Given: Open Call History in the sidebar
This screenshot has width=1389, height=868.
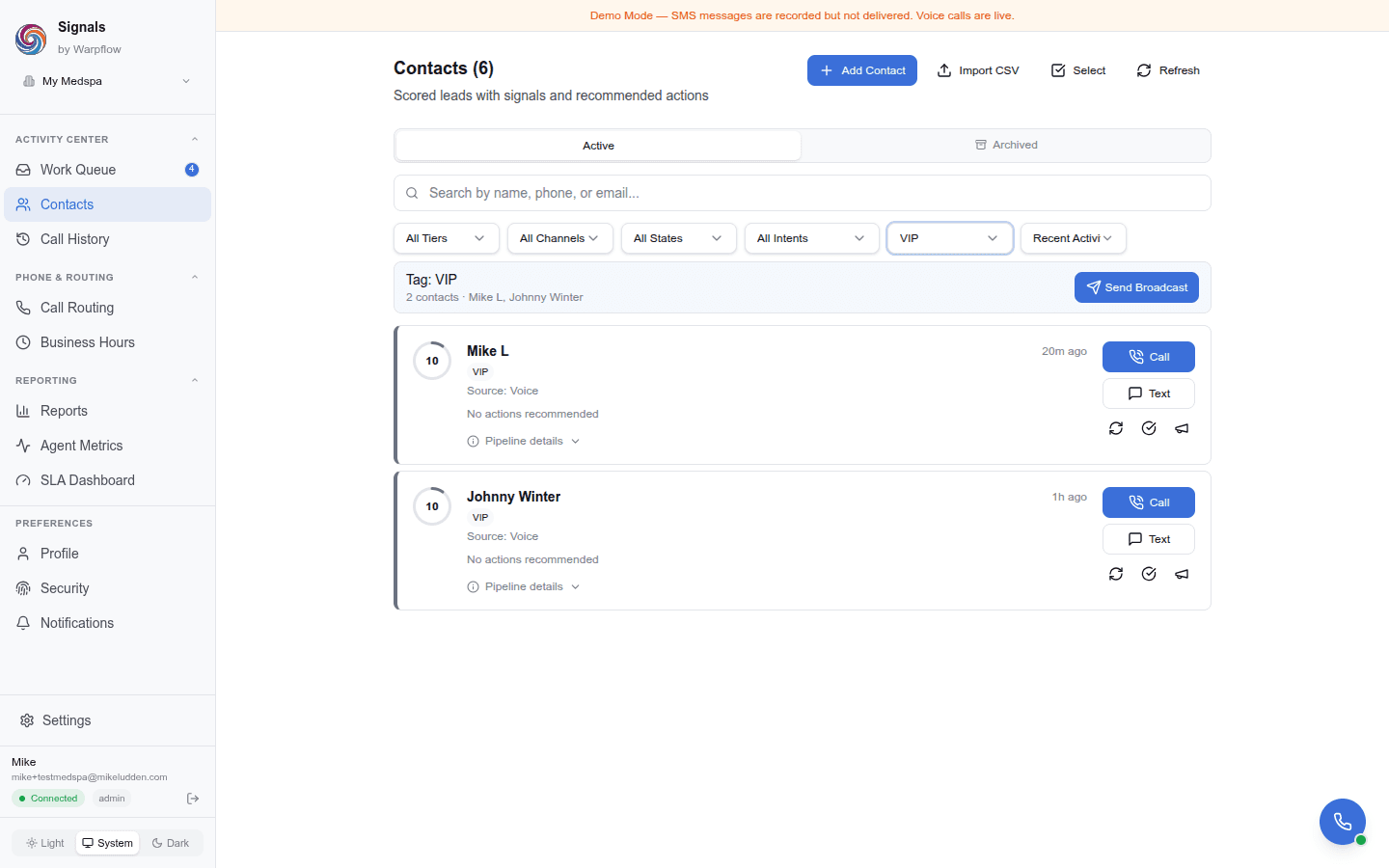Looking at the screenshot, I should click(x=74, y=238).
